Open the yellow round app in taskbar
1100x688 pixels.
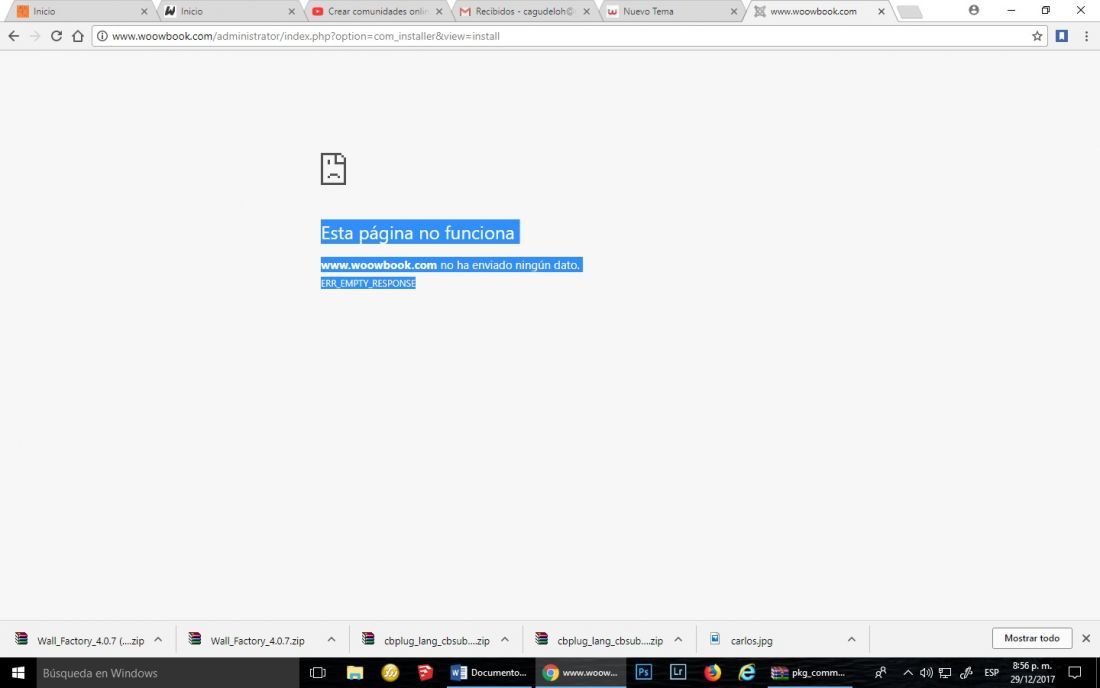pyautogui.click(x=390, y=673)
